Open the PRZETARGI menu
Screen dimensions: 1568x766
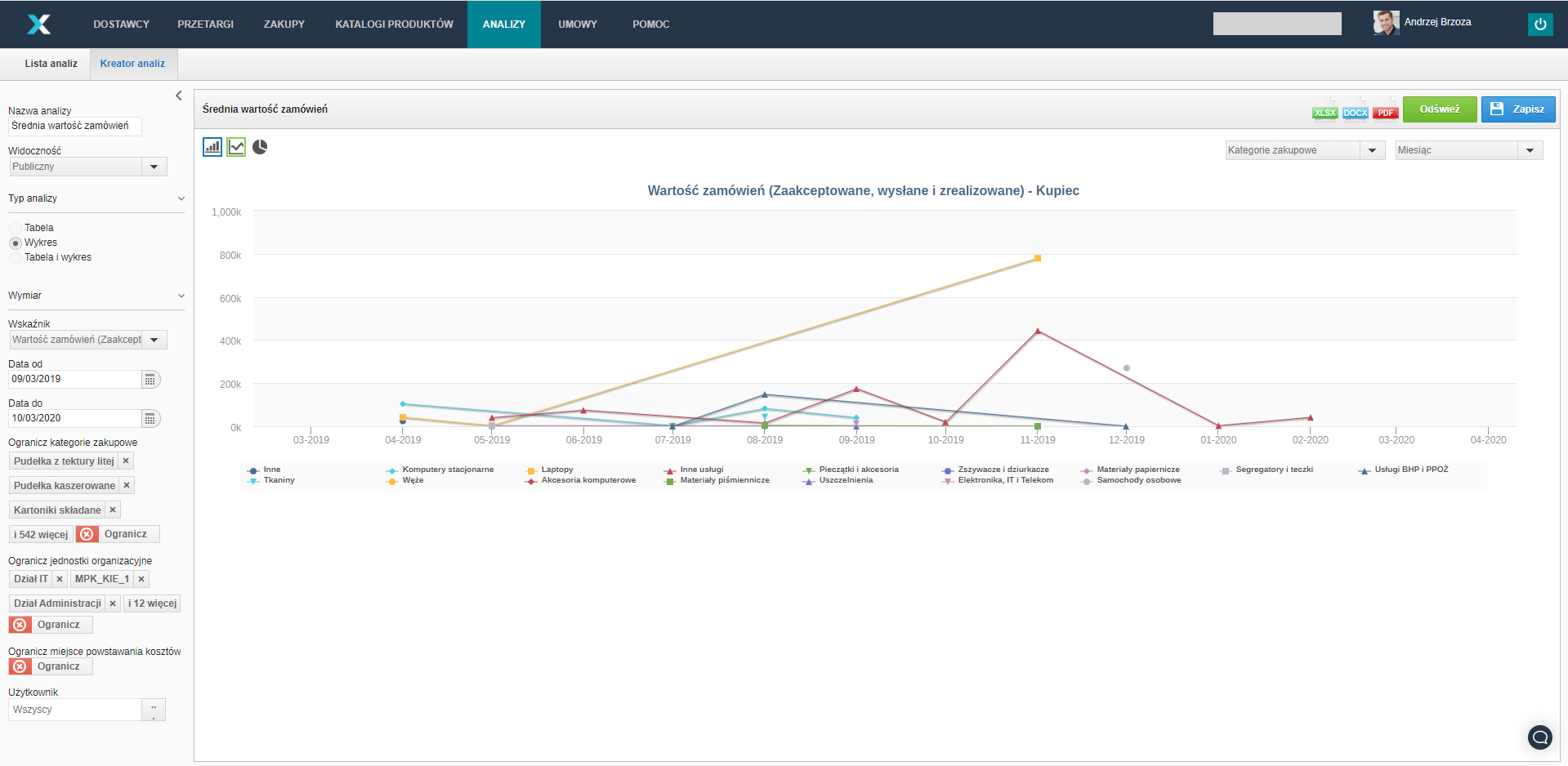205,24
